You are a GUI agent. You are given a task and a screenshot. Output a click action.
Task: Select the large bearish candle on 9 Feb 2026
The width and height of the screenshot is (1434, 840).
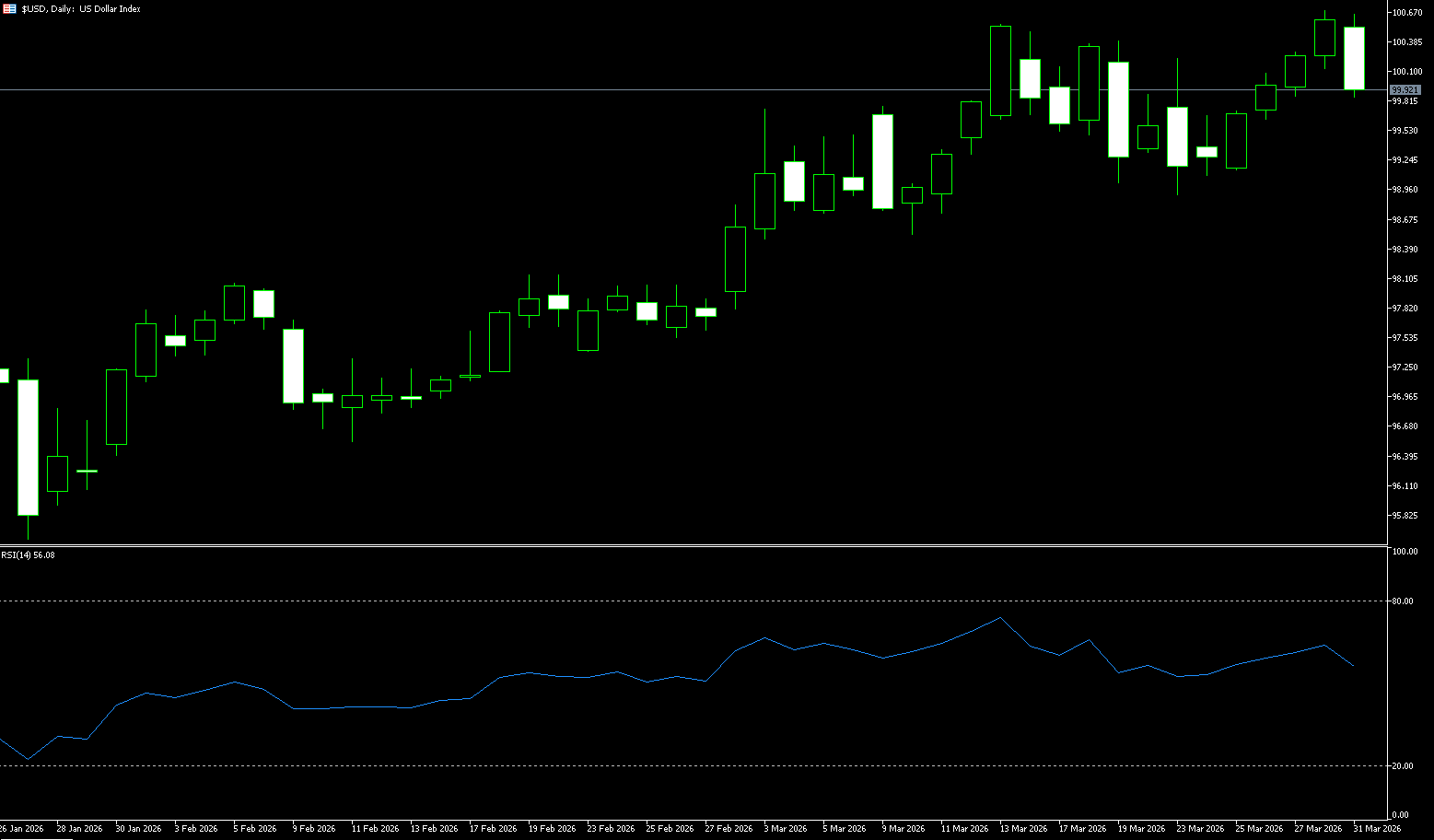(x=293, y=366)
